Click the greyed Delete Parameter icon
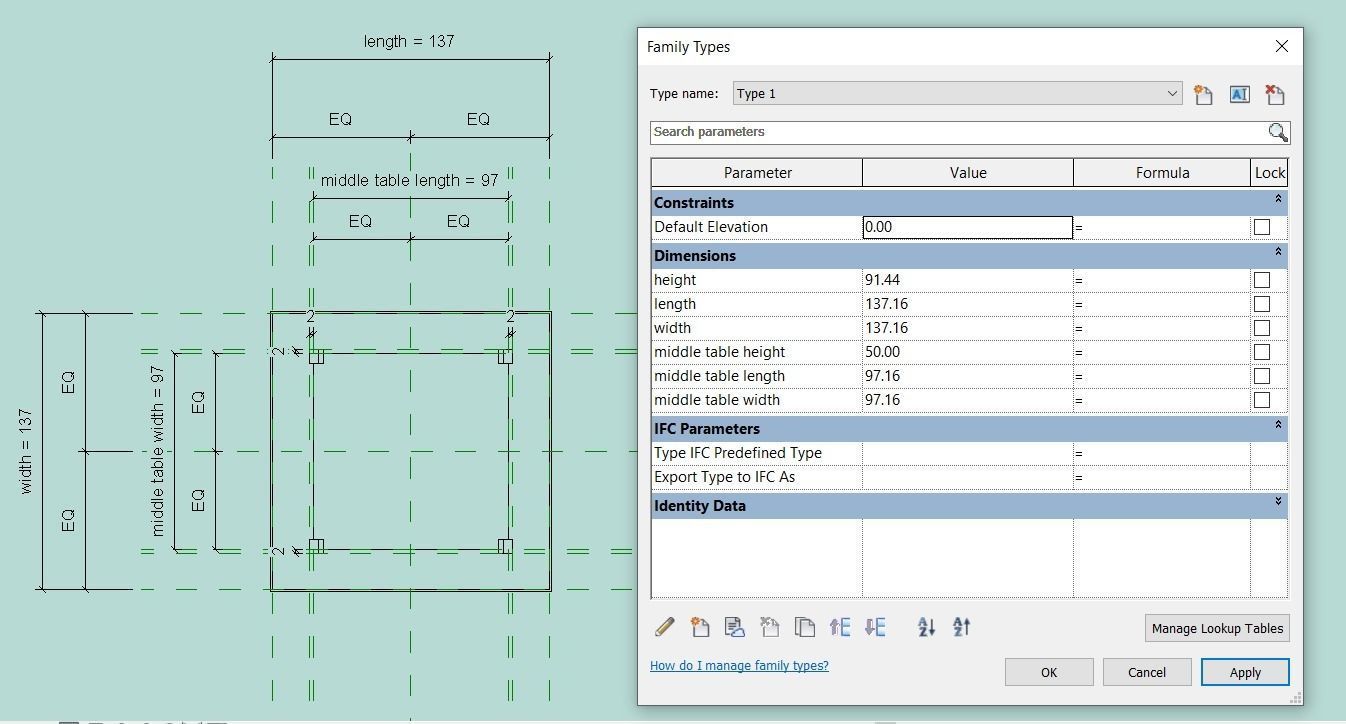Viewport: 1346px width, 724px height. click(x=770, y=627)
